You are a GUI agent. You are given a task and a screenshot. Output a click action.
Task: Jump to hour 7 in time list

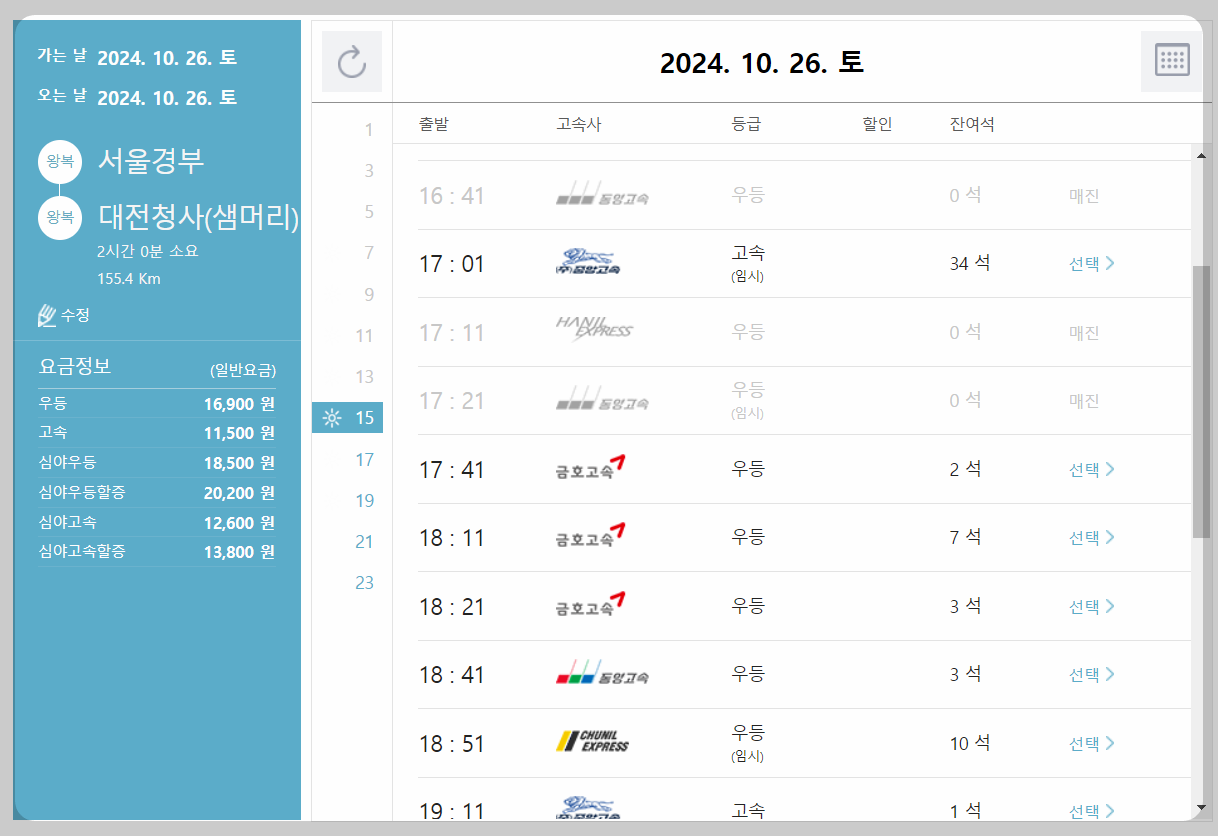tap(368, 253)
